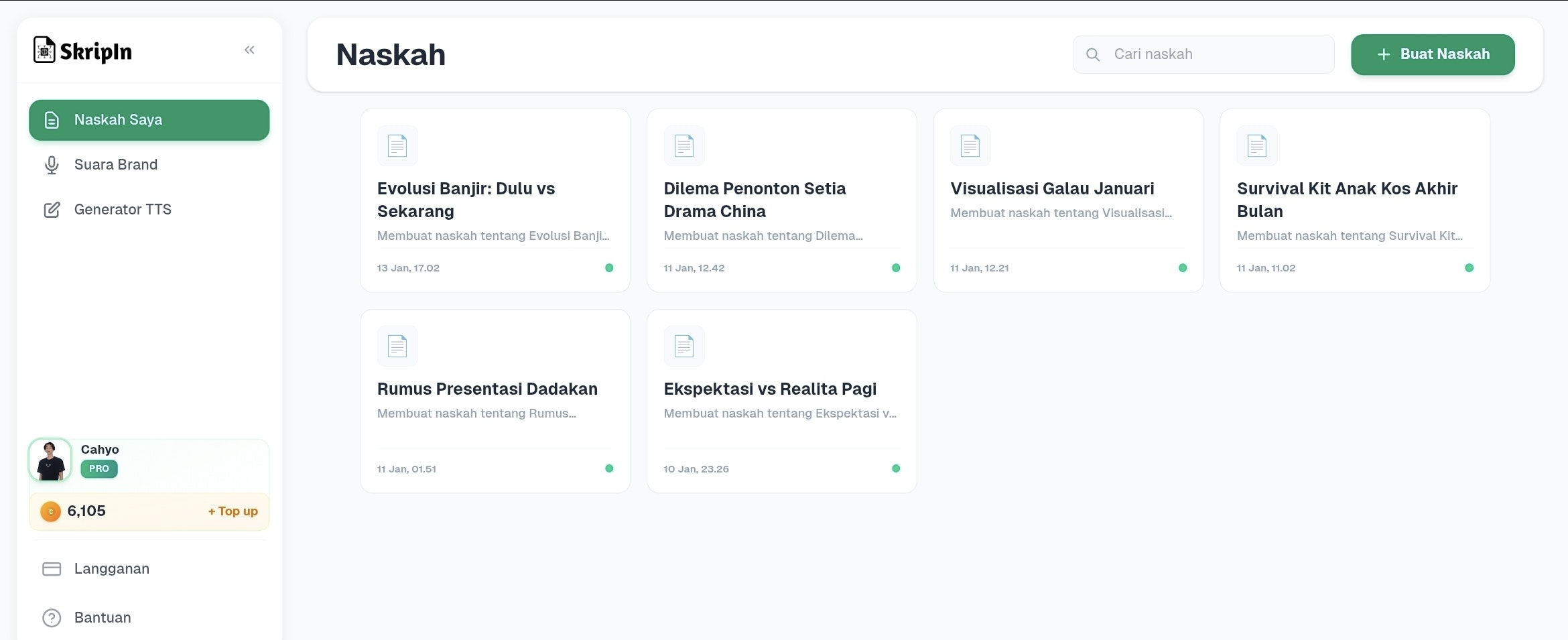Toggle the green status dot on Rumus Presentasi Dadakan
The height and width of the screenshot is (640, 1568).
[x=608, y=468]
